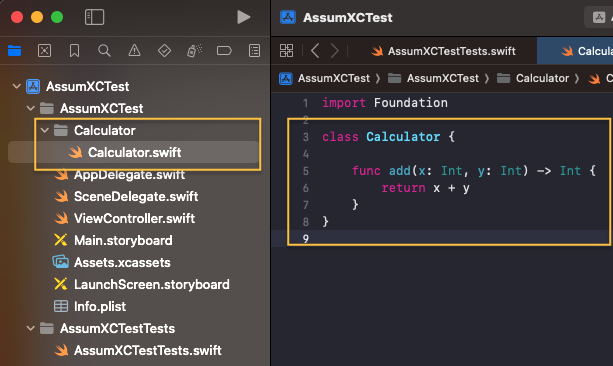Collapse the AssumXCTestTests group
The height and width of the screenshot is (366, 613).
coord(30,328)
